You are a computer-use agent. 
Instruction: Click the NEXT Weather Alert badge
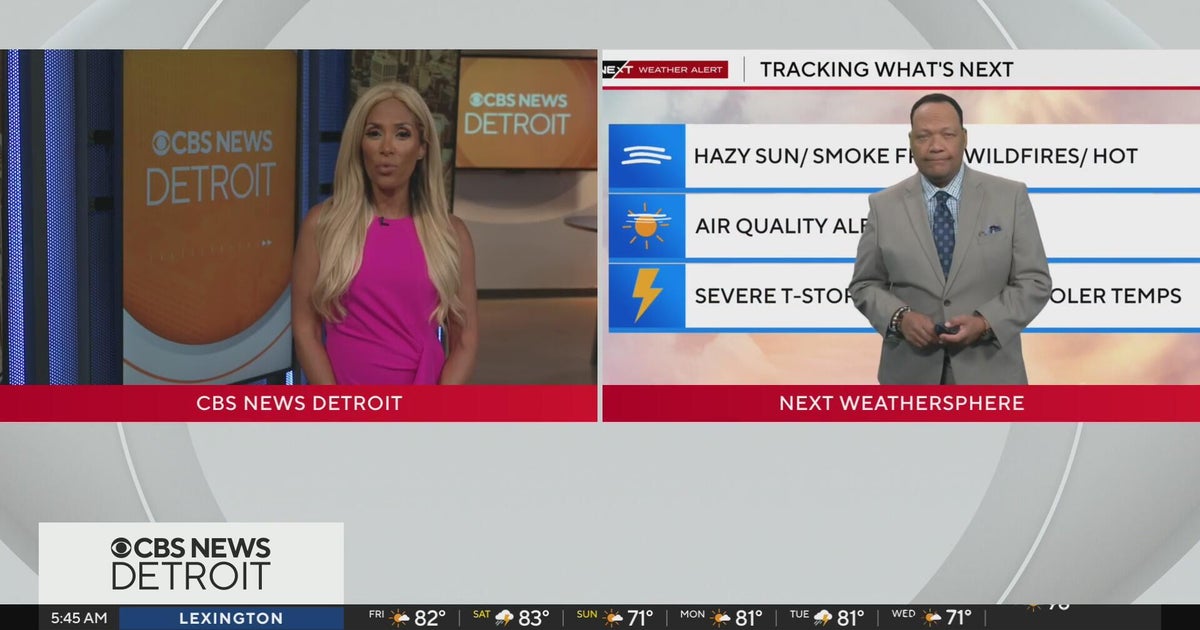[665, 70]
